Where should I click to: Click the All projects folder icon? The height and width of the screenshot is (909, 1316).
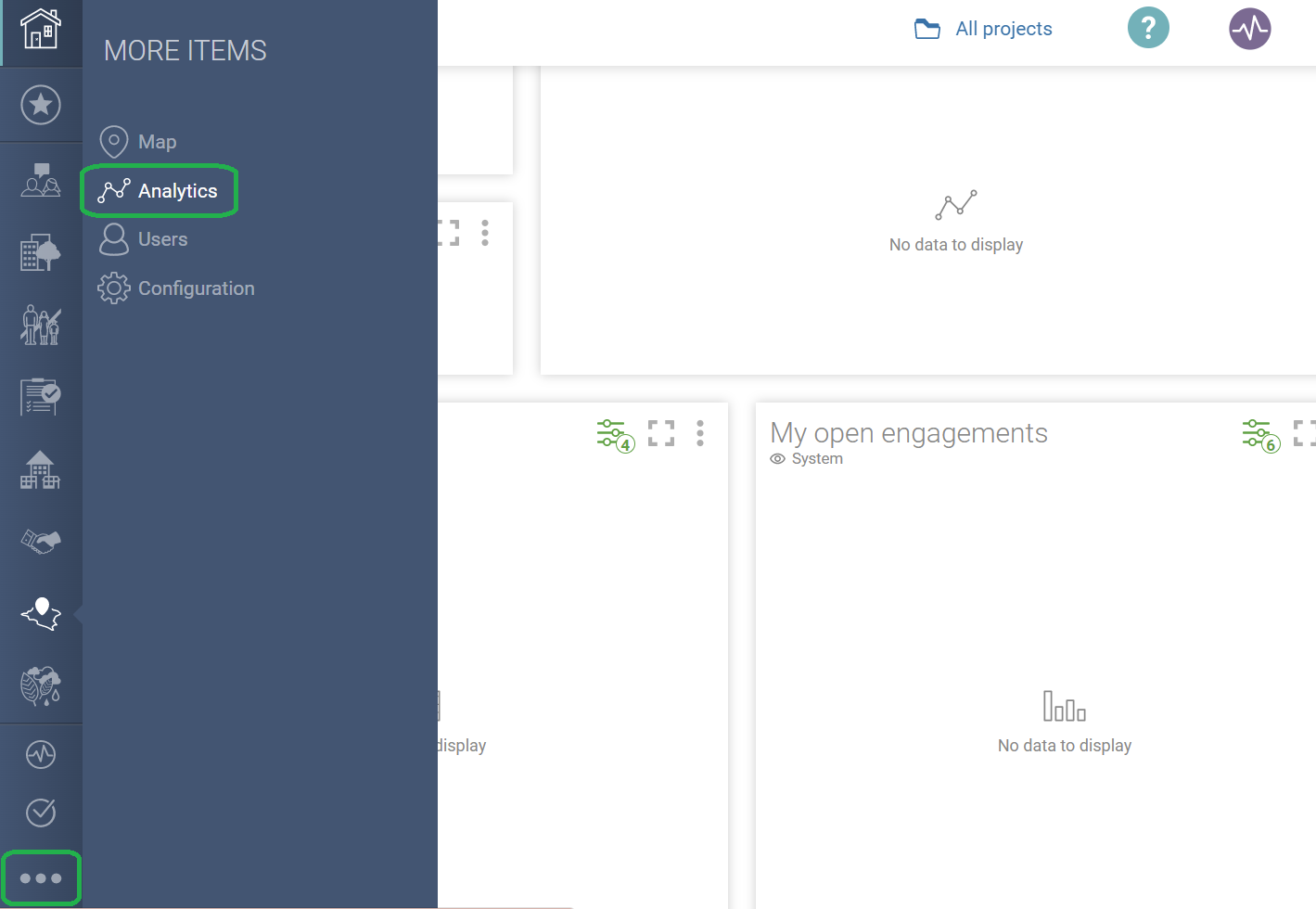tap(927, 29)
